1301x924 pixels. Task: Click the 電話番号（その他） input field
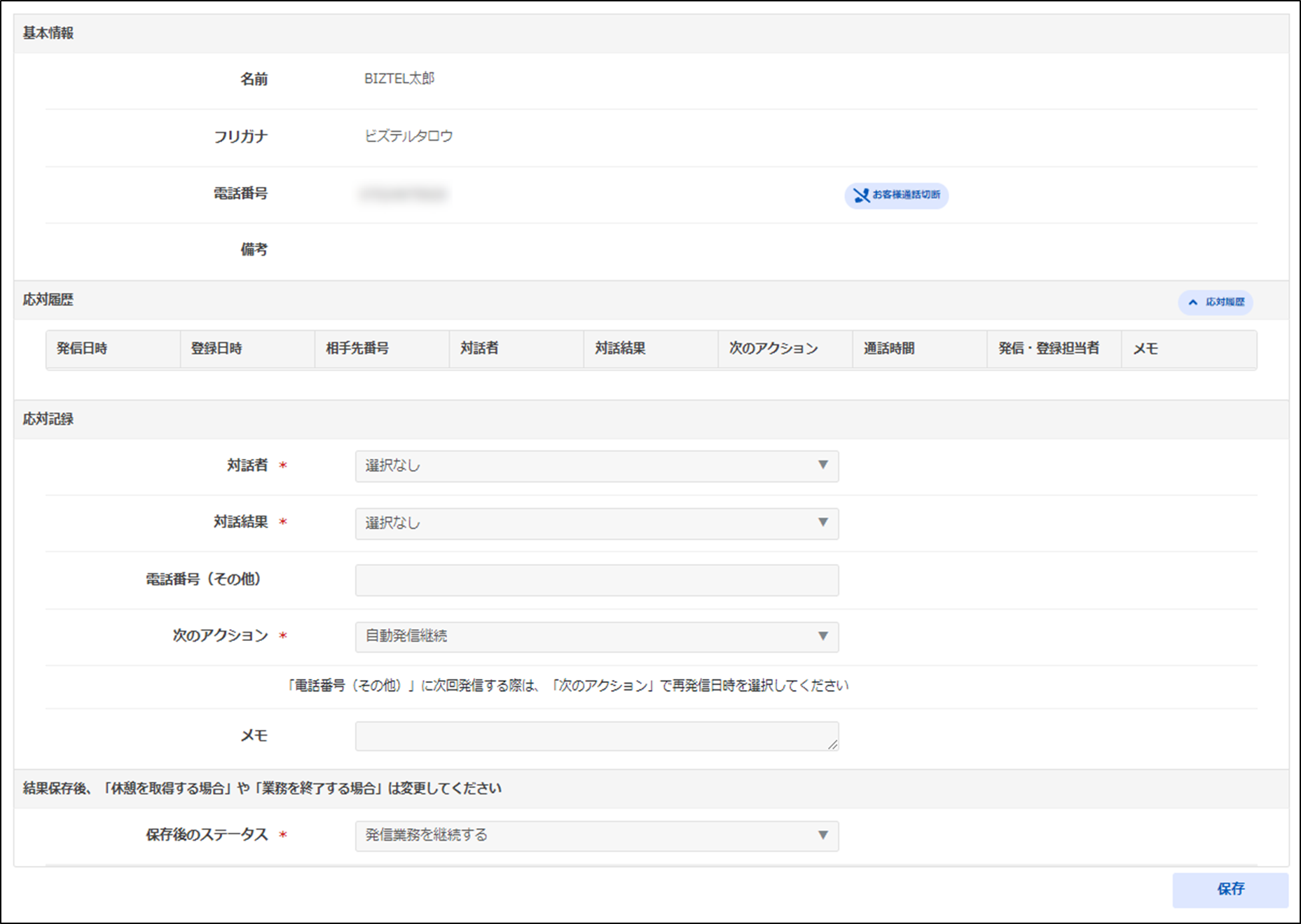596,581
